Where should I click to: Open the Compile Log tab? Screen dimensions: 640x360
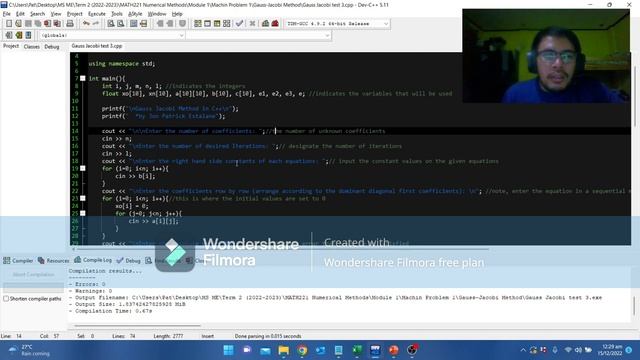pyautogui.click(x=93, y=260)
